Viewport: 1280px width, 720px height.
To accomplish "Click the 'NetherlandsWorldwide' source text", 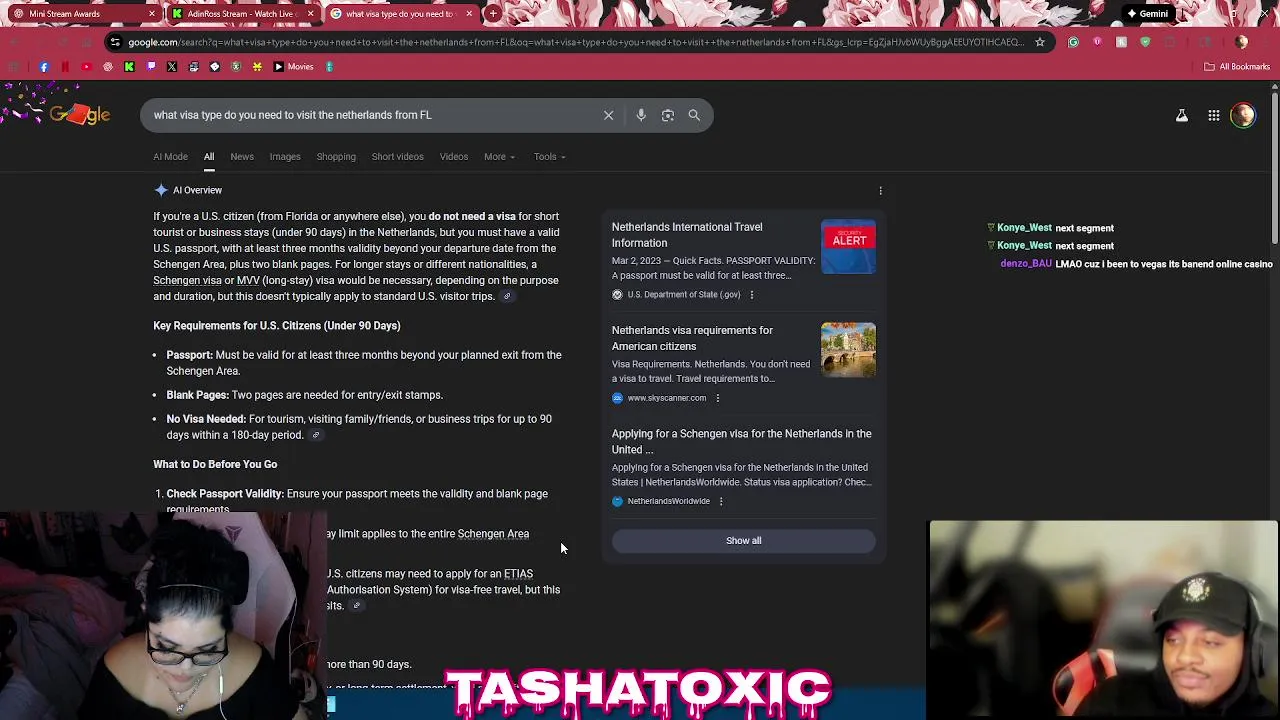I will 669,501.
